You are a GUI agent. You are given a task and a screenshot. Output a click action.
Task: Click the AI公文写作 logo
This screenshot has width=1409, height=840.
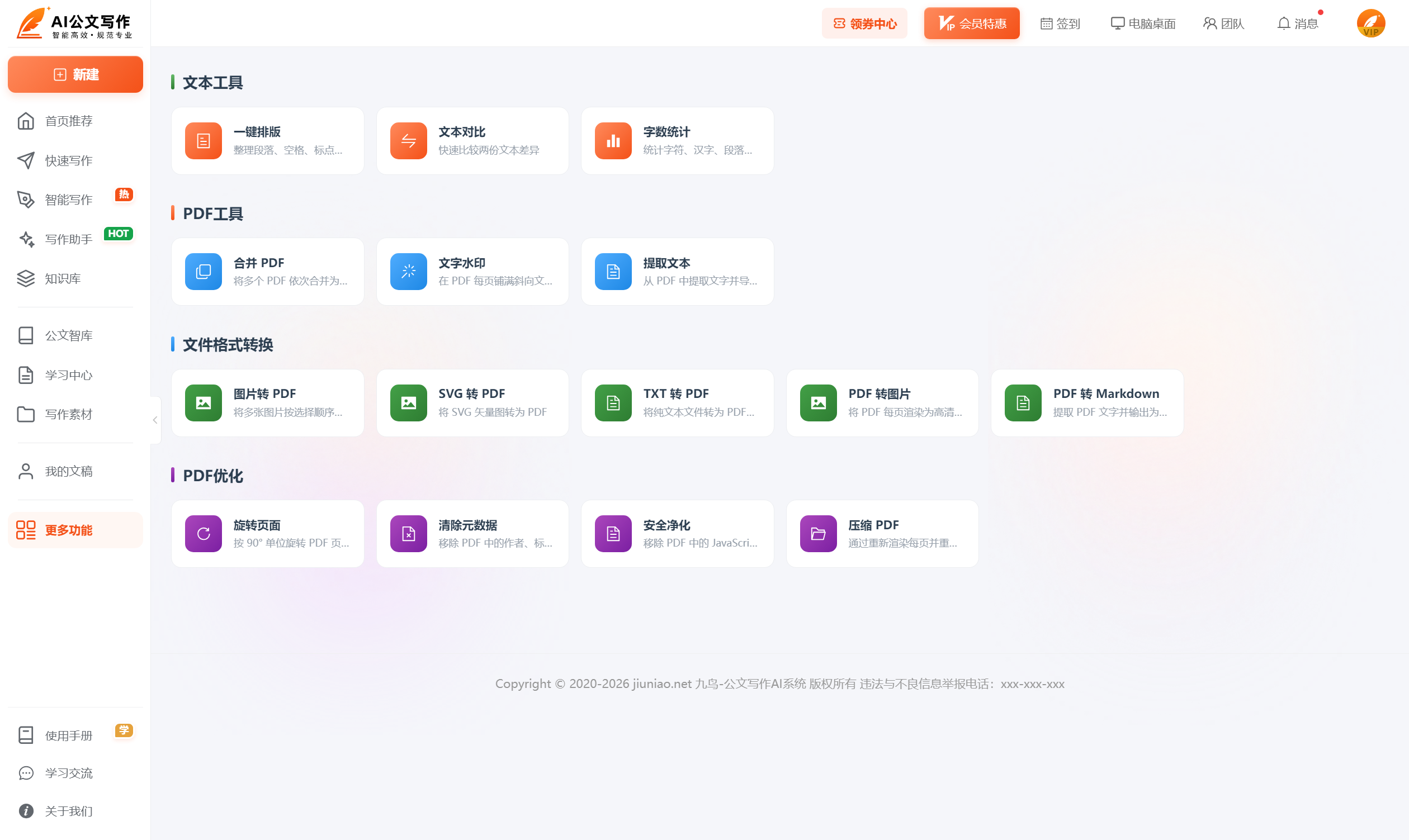click(x=74, y=24)
